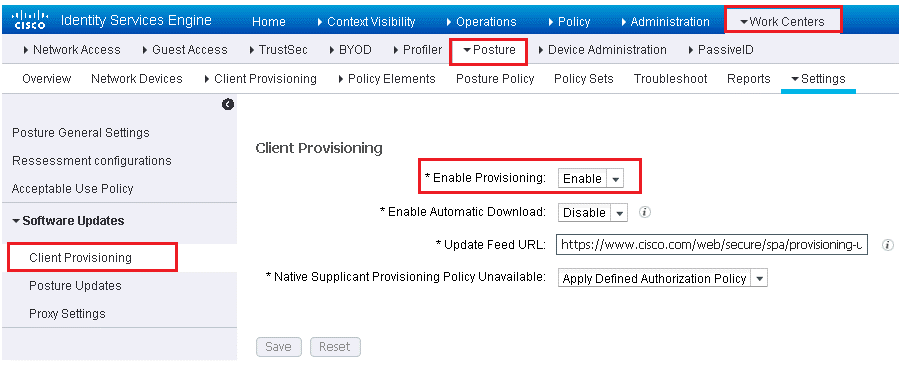Click the Save button

point(278,347)
